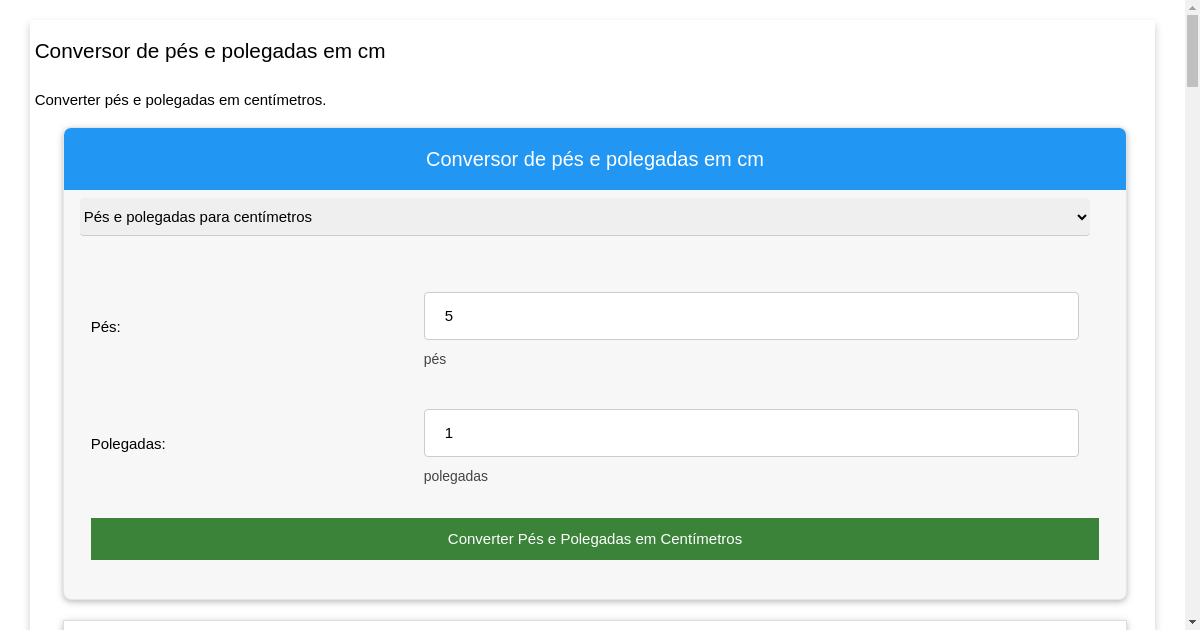Click the 'Pés:' field label

(105, 327)
